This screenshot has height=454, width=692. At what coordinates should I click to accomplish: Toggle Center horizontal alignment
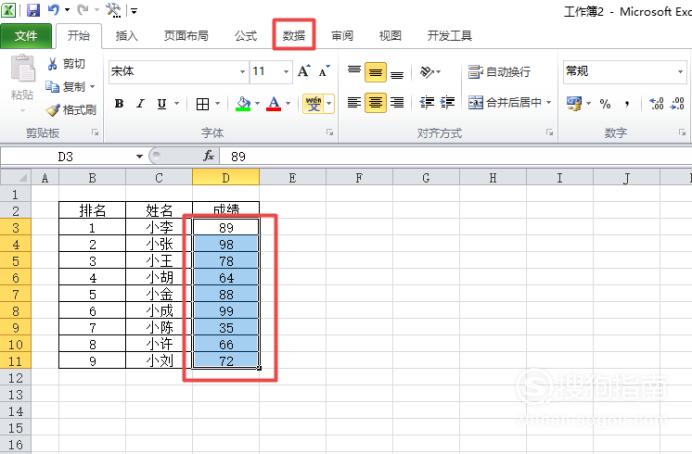click(x=376, y=103)
